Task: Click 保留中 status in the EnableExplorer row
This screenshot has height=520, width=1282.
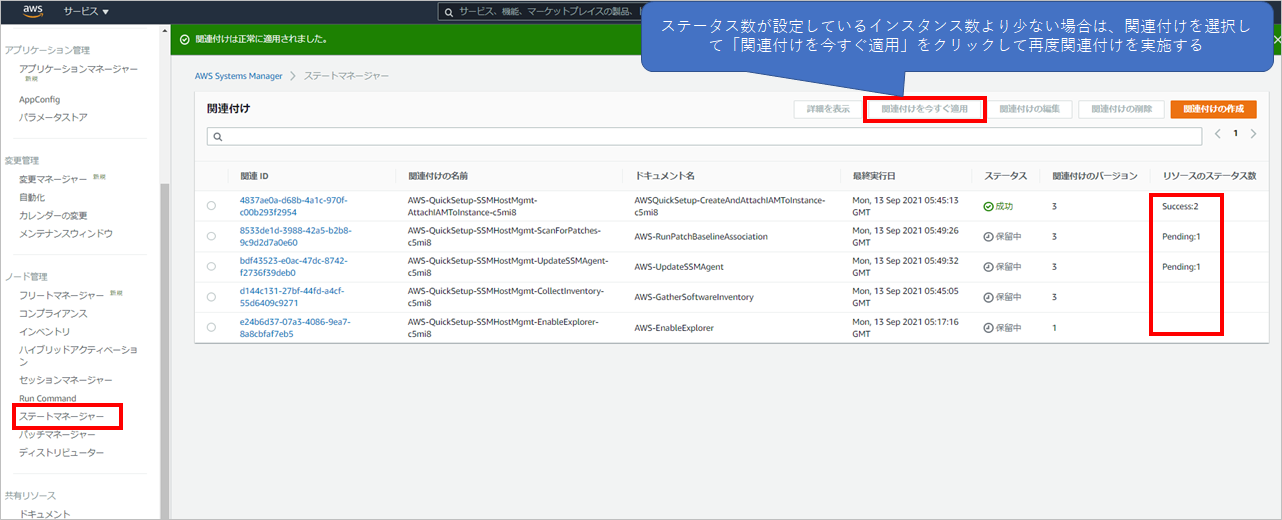Action: (1002, 327)
